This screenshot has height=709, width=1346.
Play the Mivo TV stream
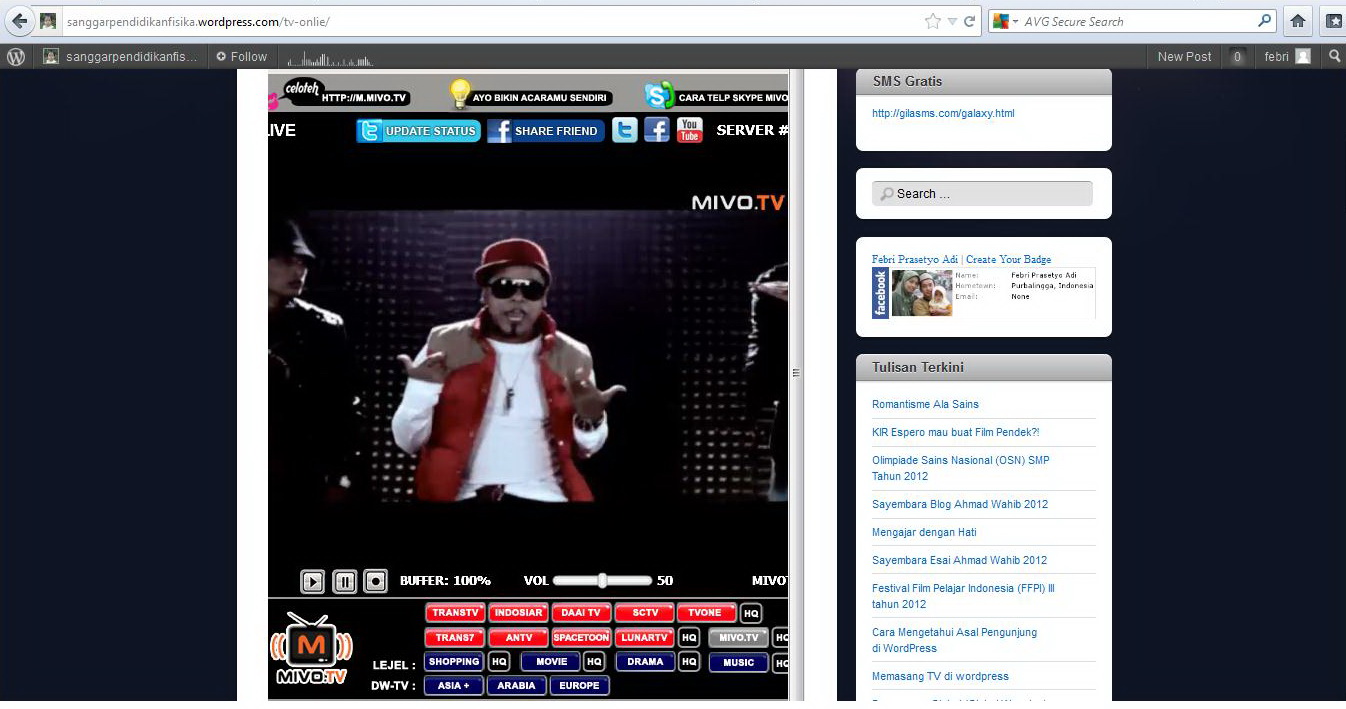(313, 581)
